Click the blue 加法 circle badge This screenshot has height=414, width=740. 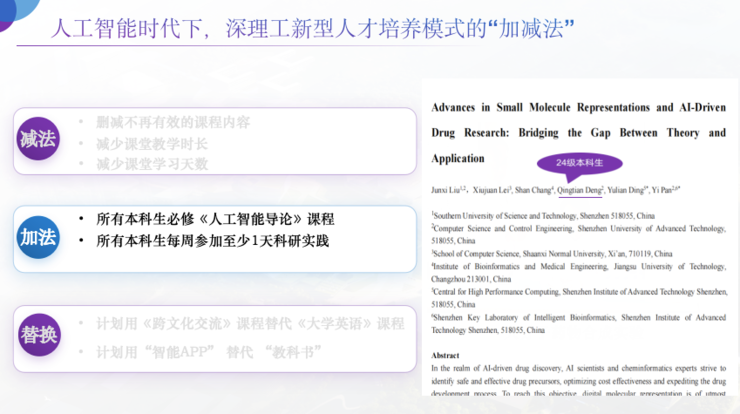point(38,237)
